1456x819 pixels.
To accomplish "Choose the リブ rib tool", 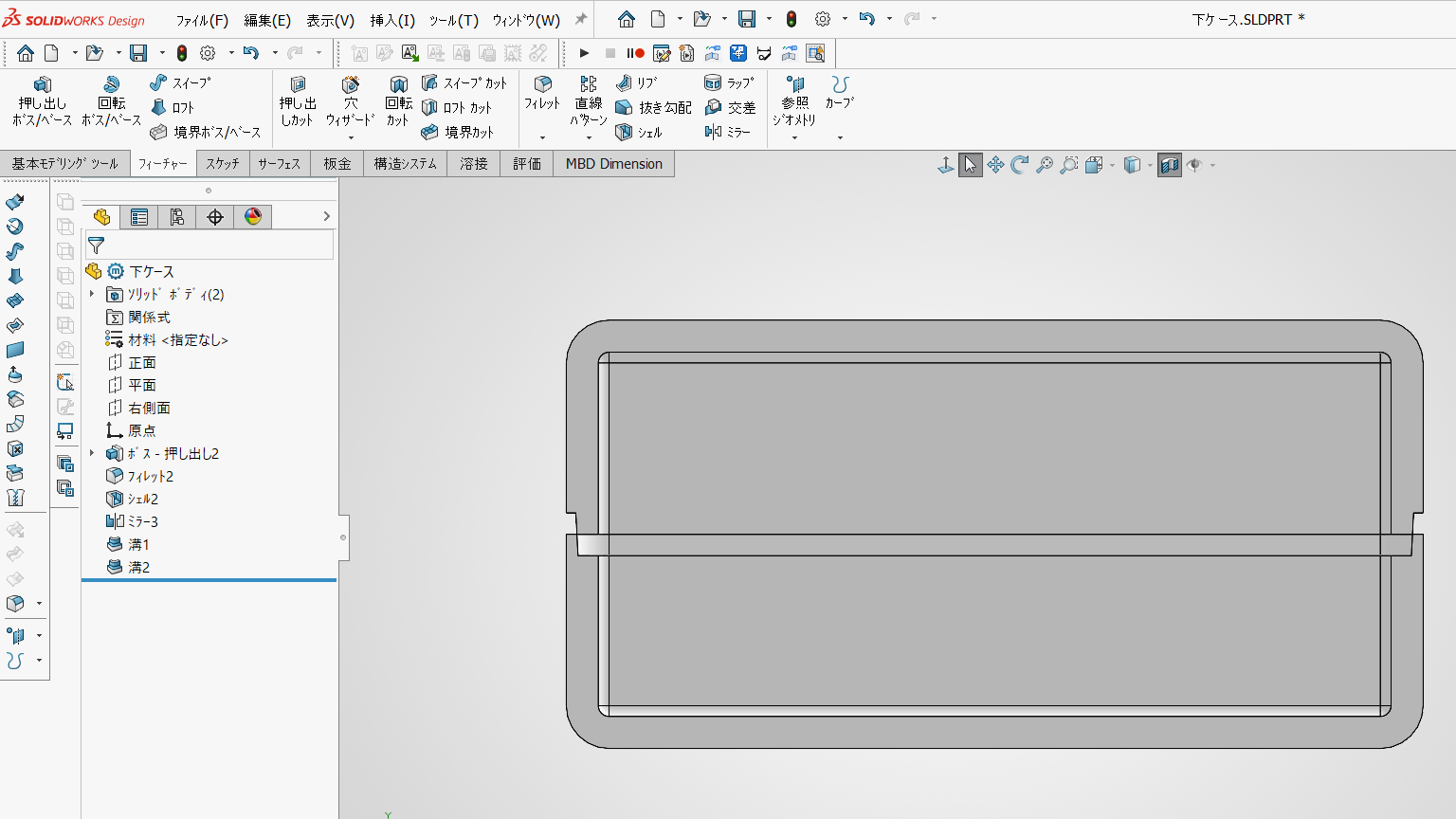I will [x=637, y=82].
